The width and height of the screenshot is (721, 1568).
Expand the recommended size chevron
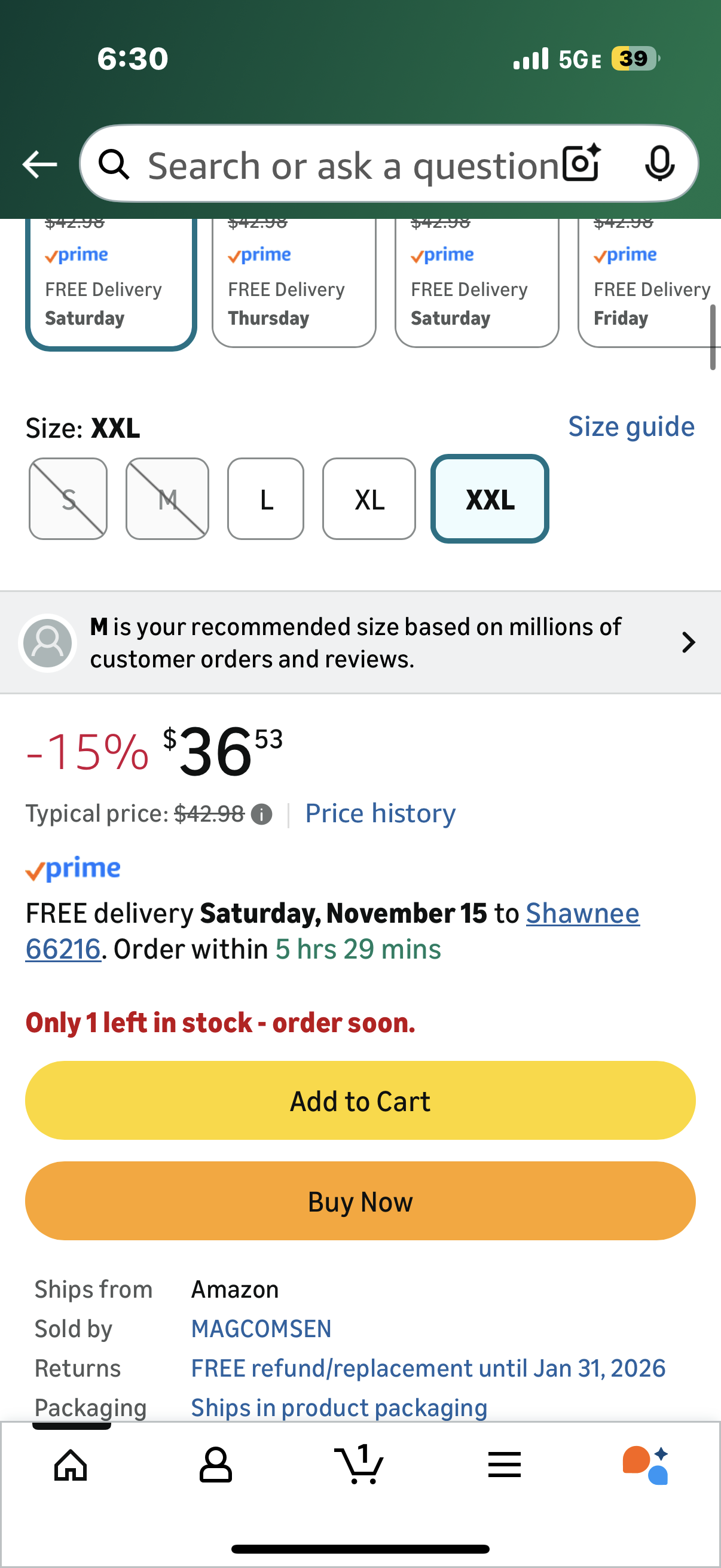click(688, 643)
